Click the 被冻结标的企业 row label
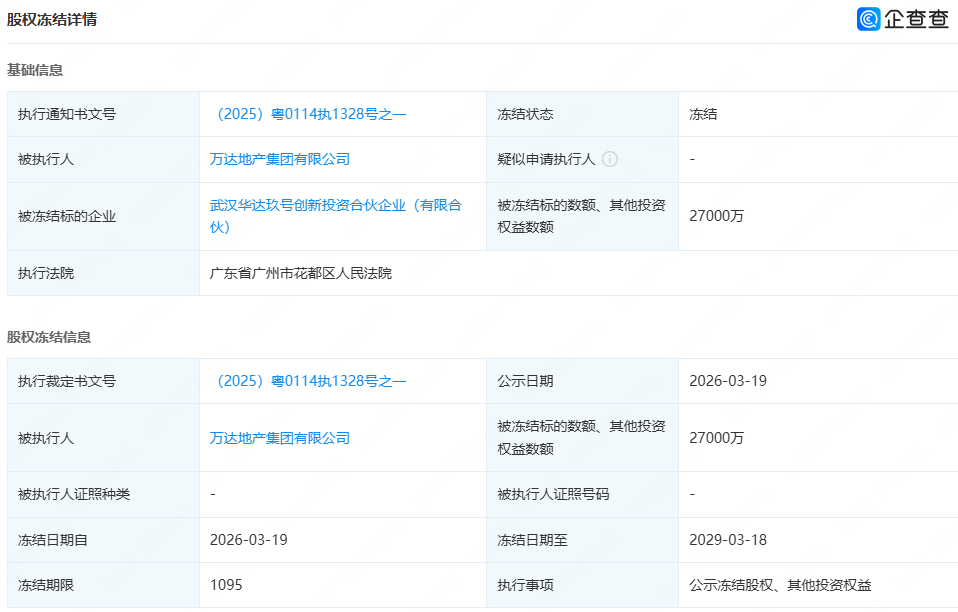Image resolution: width=958 pixels, height=612 pixels. [x=67, y=216]
